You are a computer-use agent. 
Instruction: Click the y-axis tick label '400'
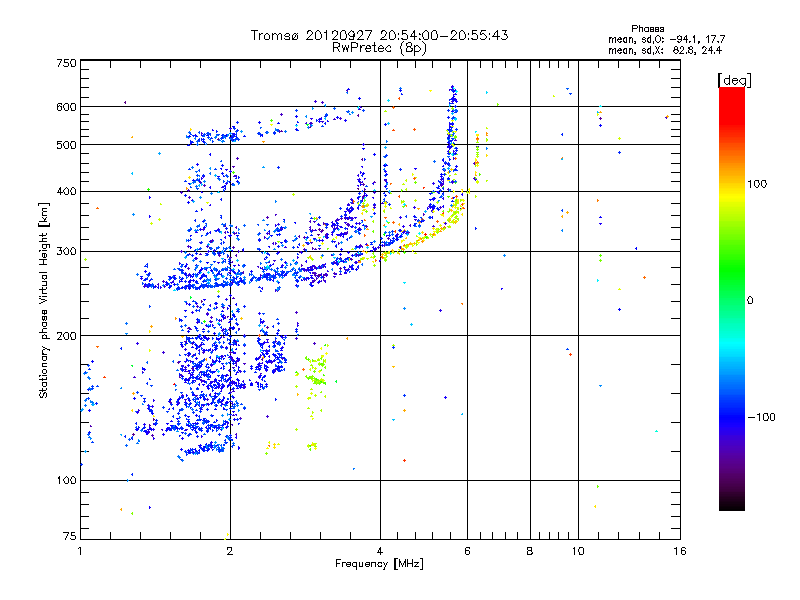[66, 192]
